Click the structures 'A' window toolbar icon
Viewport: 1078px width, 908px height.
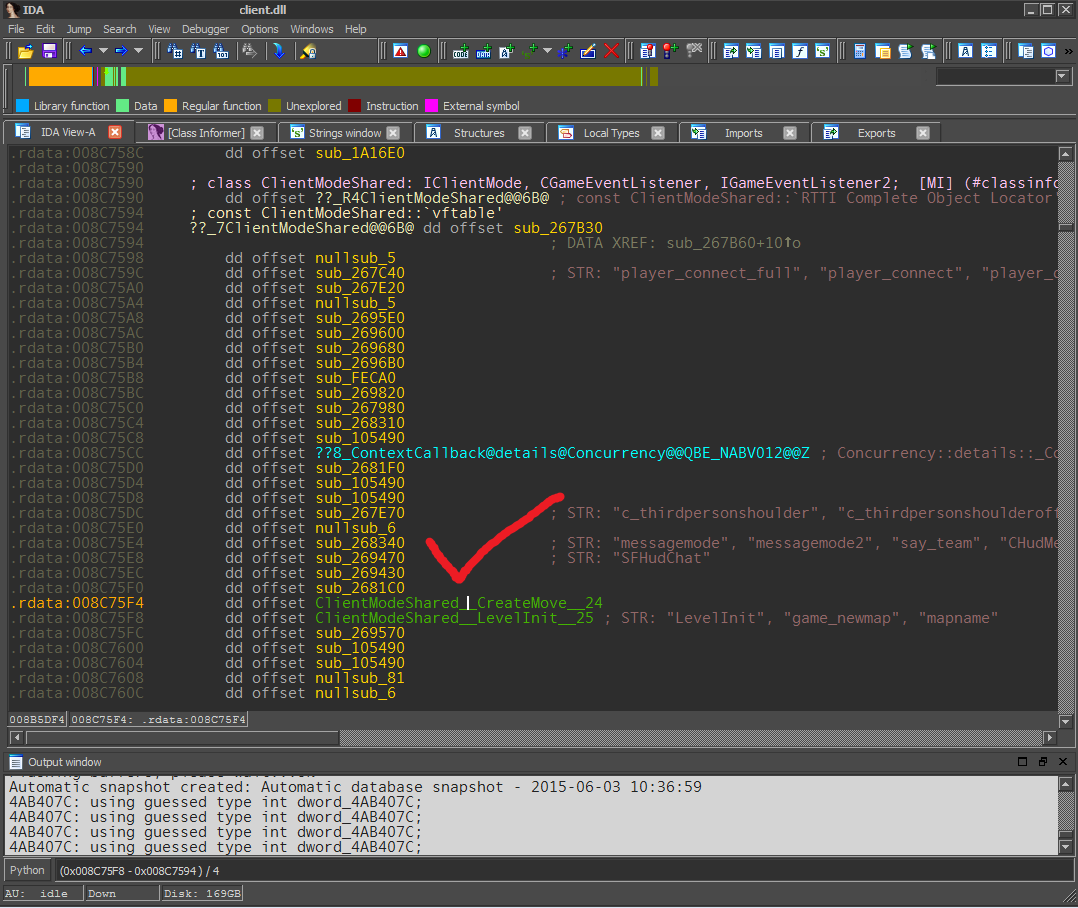coord(965,52)
